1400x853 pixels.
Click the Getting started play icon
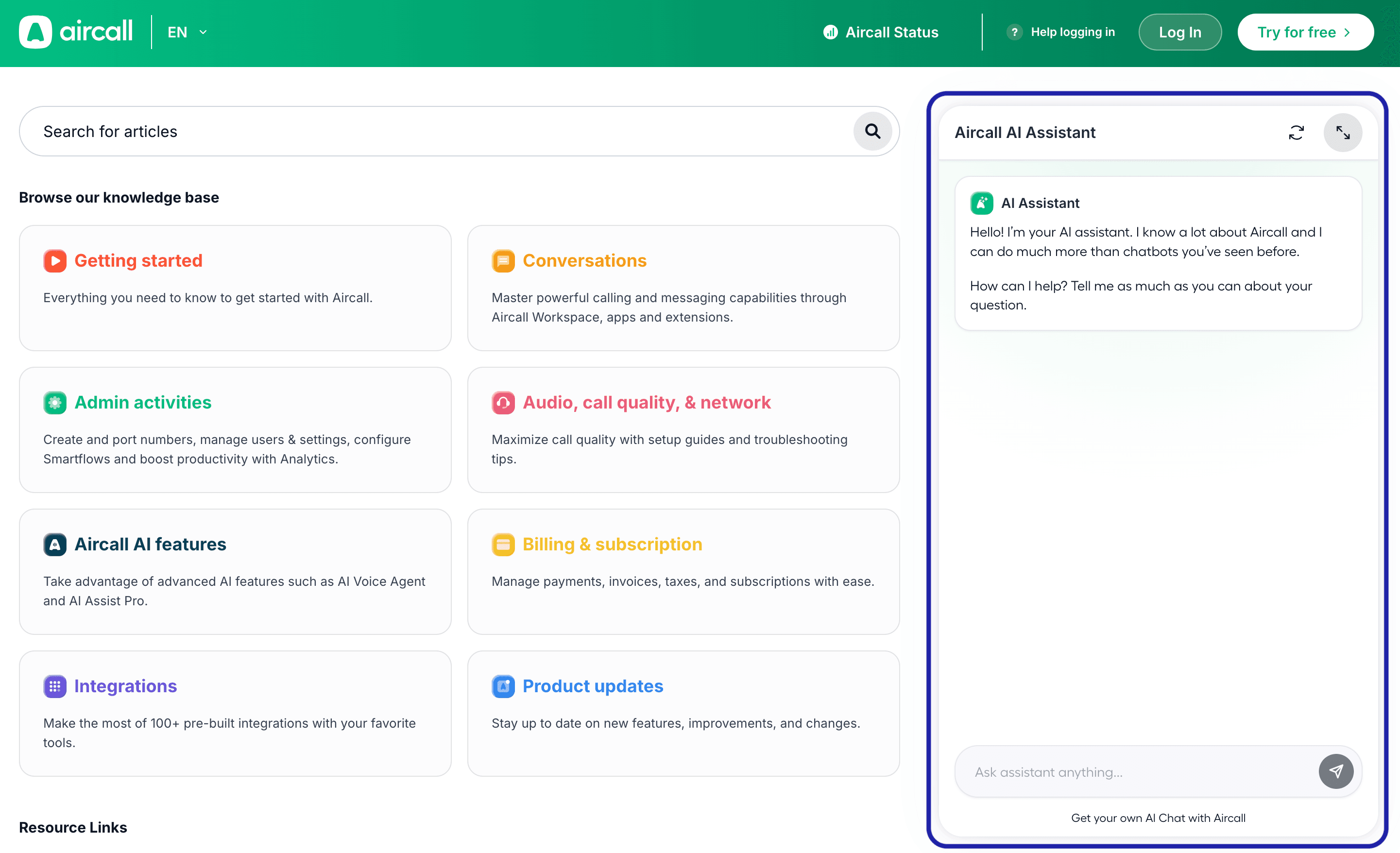[54, 261]
